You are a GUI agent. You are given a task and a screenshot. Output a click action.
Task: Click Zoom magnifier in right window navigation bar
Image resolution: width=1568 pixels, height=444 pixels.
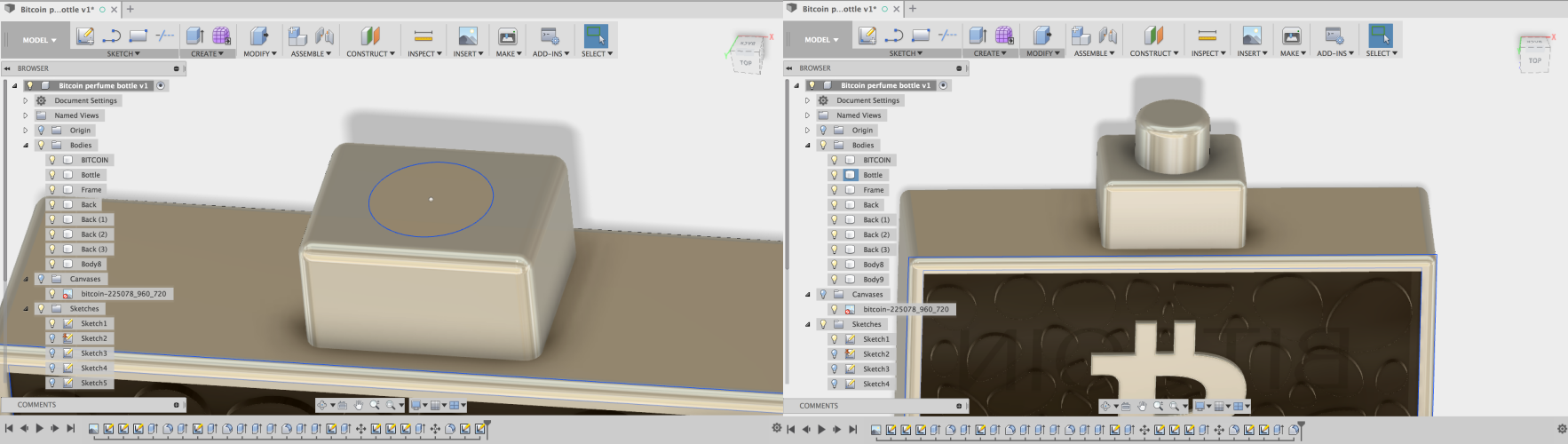1158,406
